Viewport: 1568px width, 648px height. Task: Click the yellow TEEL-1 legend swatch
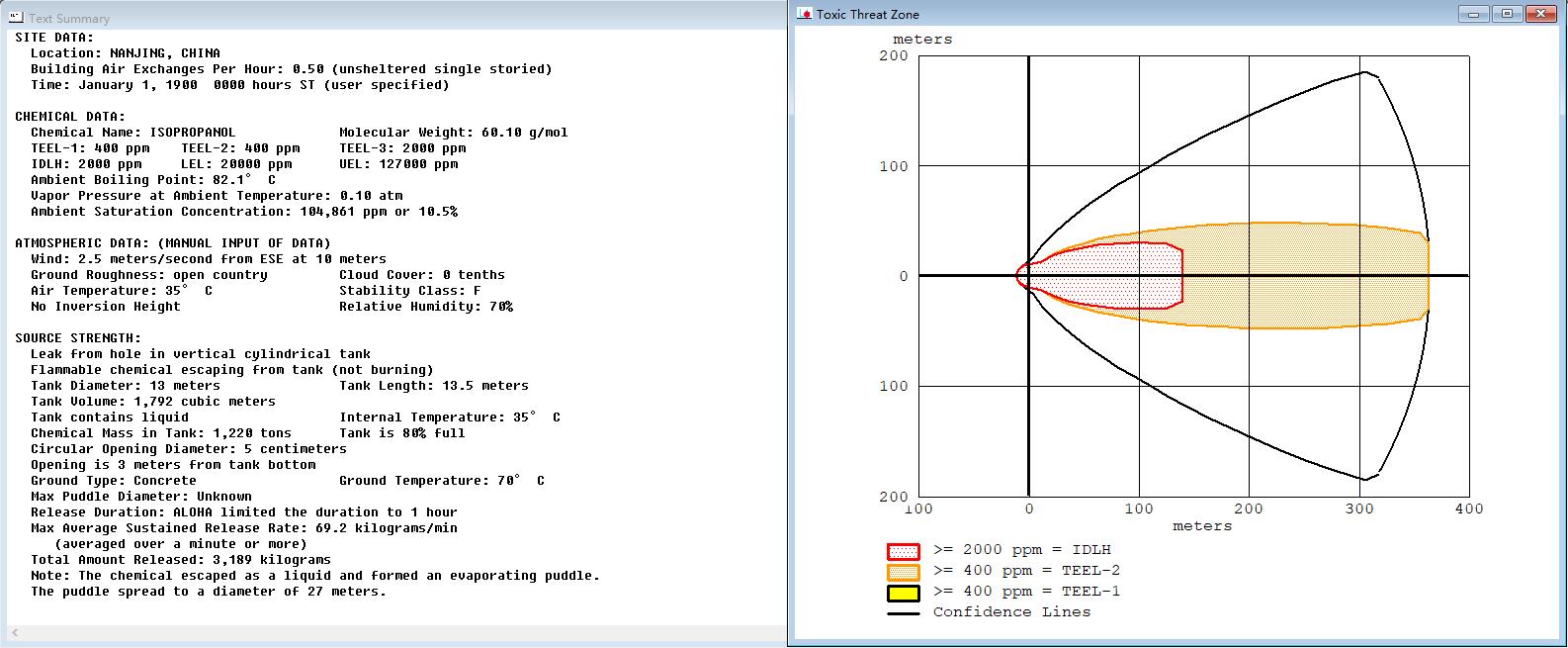pyautogui.click(x=903, y=593)
